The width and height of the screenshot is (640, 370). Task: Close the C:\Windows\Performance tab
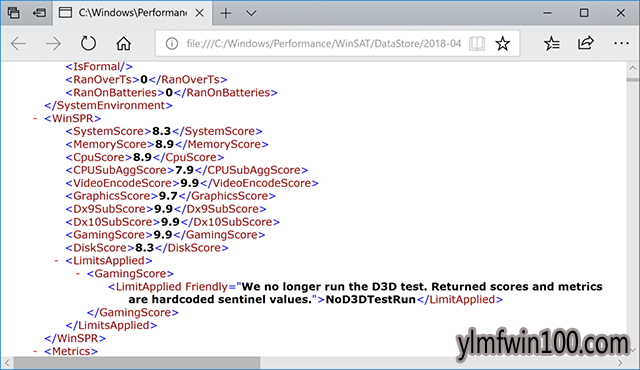(x=200, y=13)
